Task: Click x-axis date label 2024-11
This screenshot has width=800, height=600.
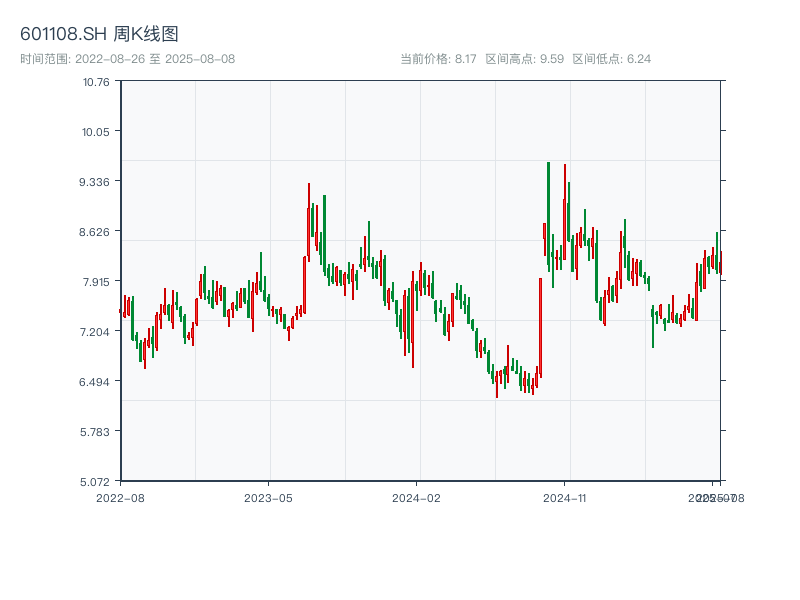Action: [564, 498]
